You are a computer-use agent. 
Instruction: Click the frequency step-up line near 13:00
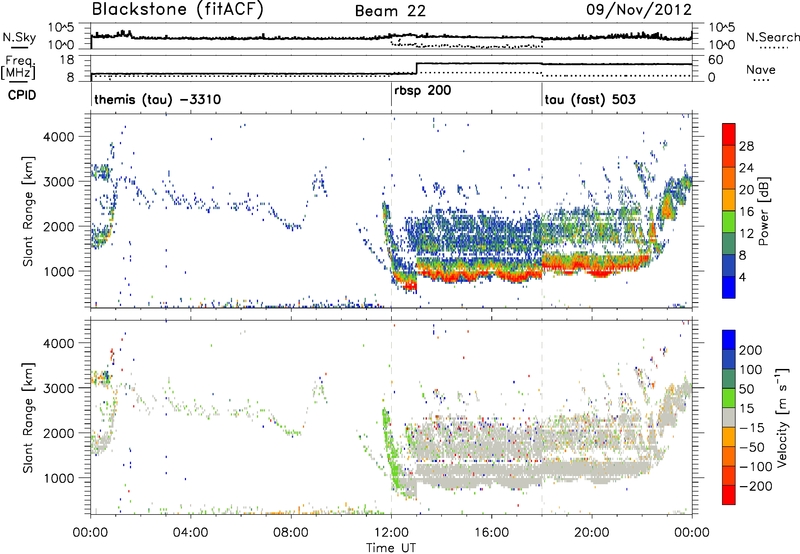(x=417, y=68)
